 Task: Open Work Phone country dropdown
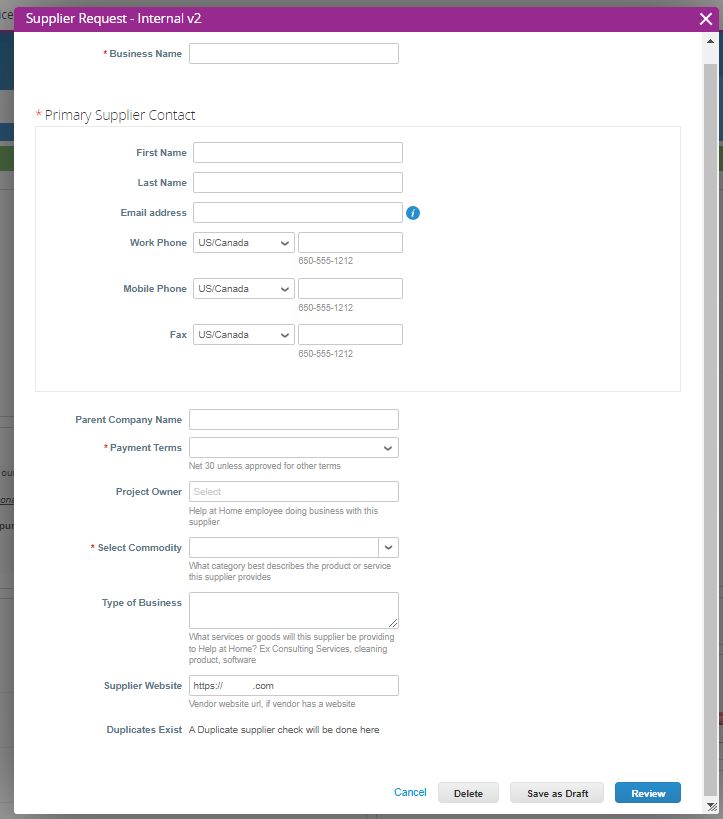coord(243,242)
